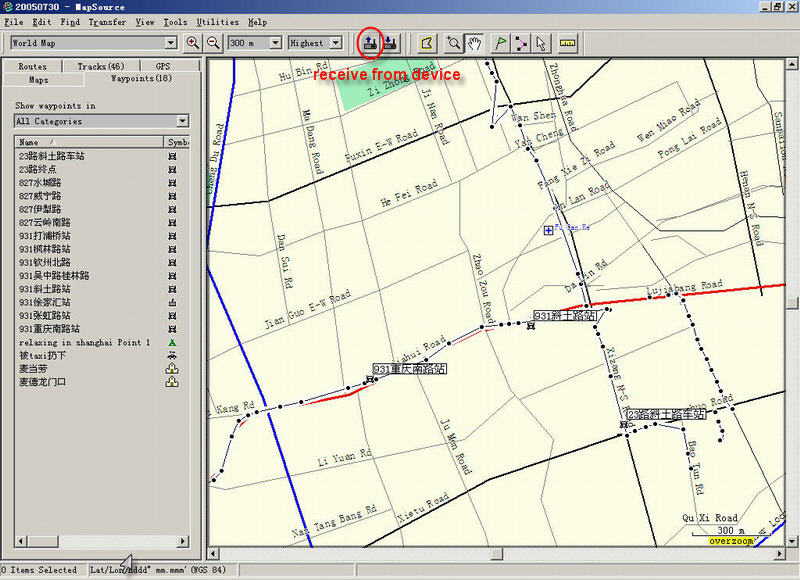Select the zoom tool in toolbar

tap(453, 43)
